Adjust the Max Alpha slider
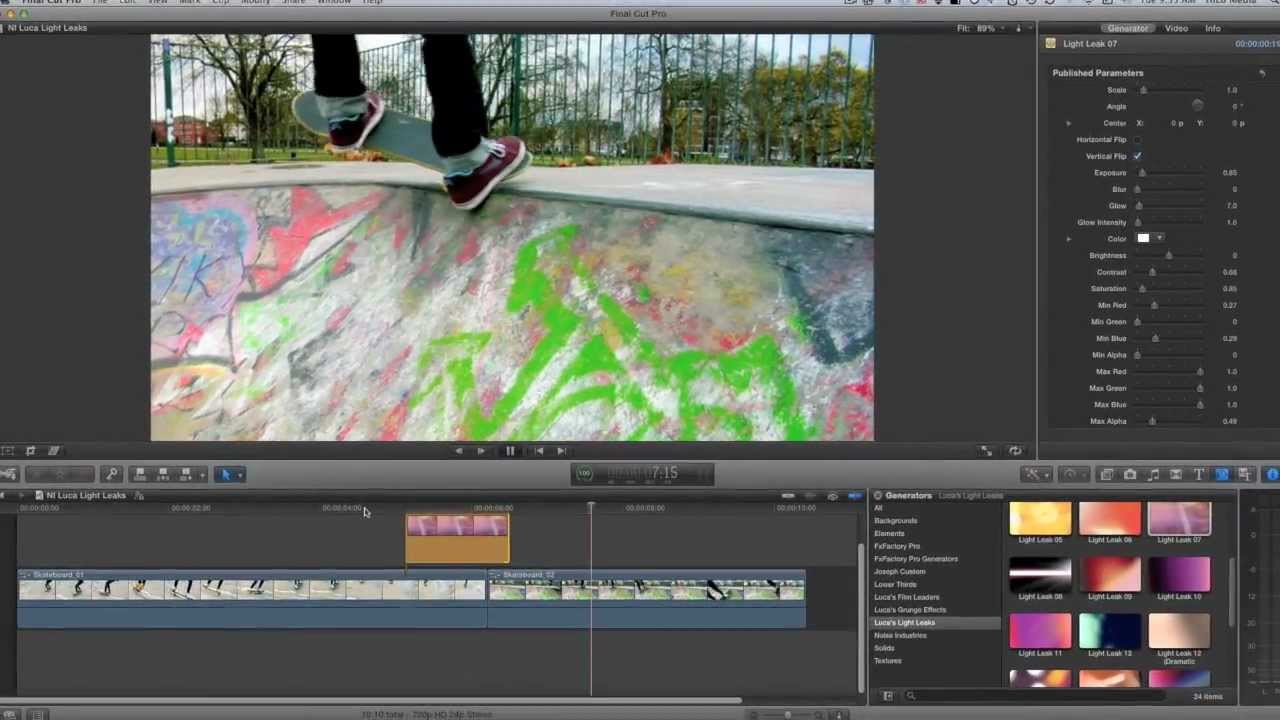Screen dimensions: 1280x720 tap(1152, 422)
